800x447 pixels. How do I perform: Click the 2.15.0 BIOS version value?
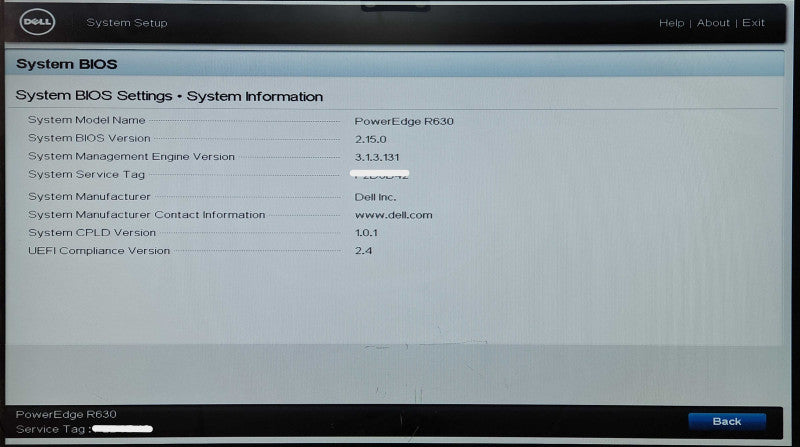pos(371,139)
